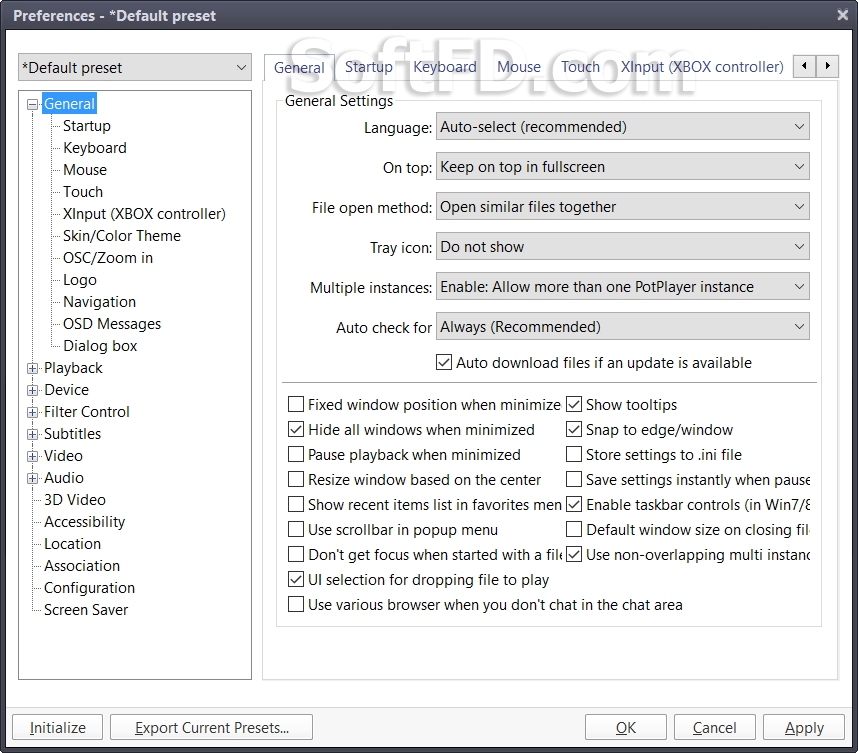Expand the Device tree node
Viewport: 858px width, 753px height.
(x=33, y=390)
